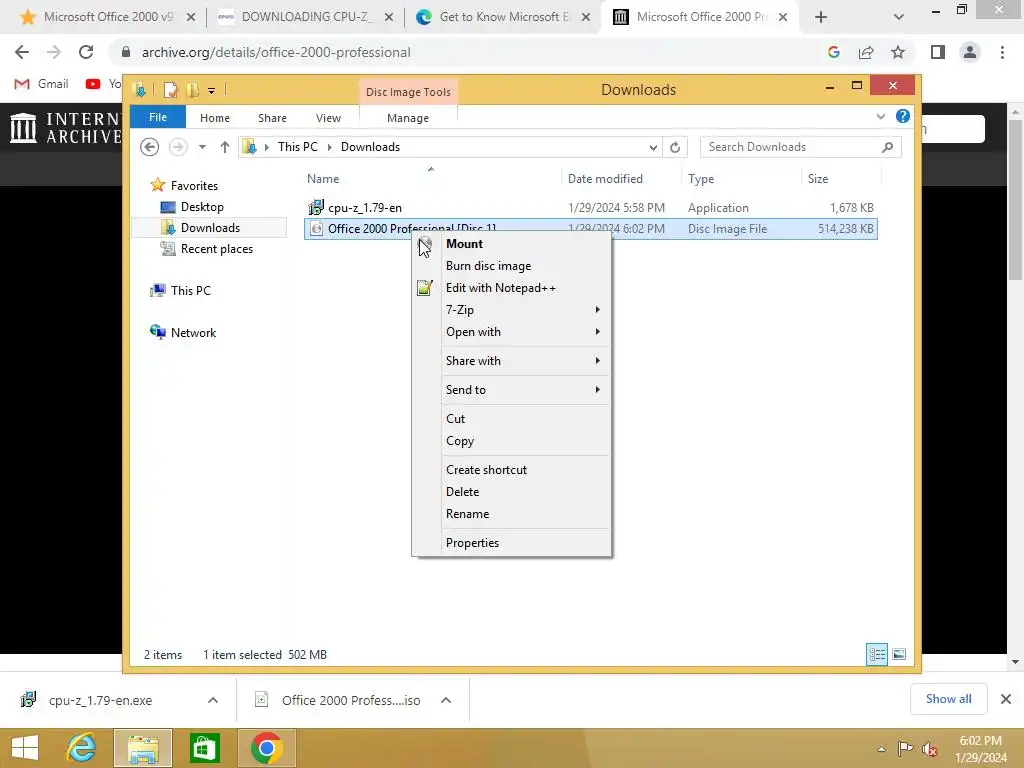Open new Chrome tab
Screen dimensions: 1024x768
pos(821,17)
